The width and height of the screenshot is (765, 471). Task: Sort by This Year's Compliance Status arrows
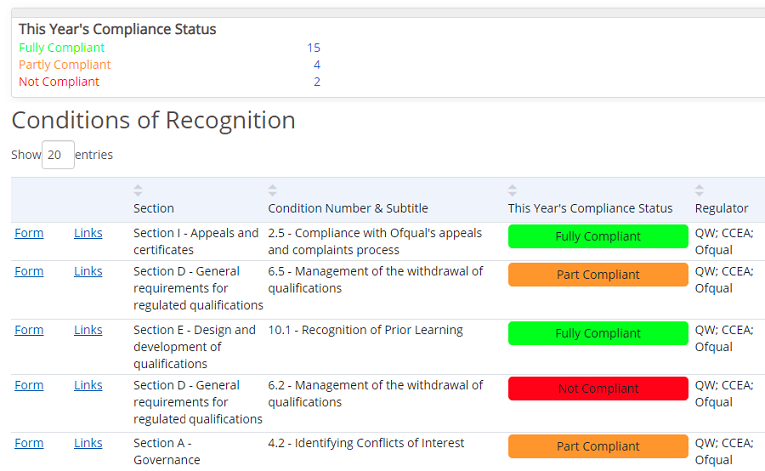[512, 190]
